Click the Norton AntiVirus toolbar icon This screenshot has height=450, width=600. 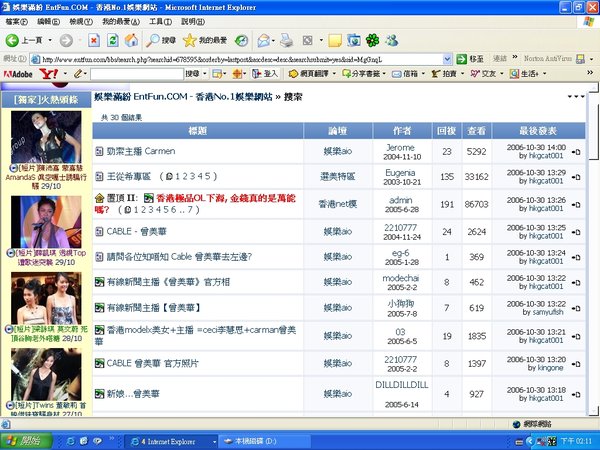click(x=580, y=59)
